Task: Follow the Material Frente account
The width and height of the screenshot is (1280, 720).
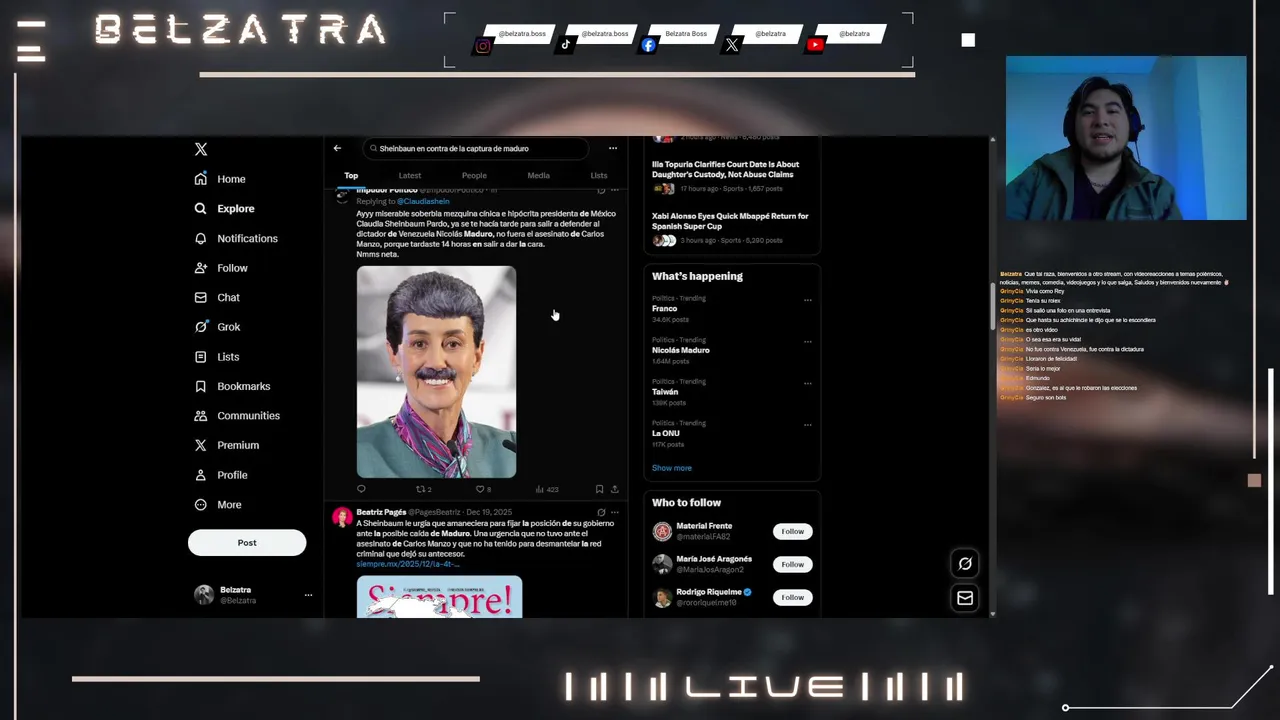Action: 792,531
